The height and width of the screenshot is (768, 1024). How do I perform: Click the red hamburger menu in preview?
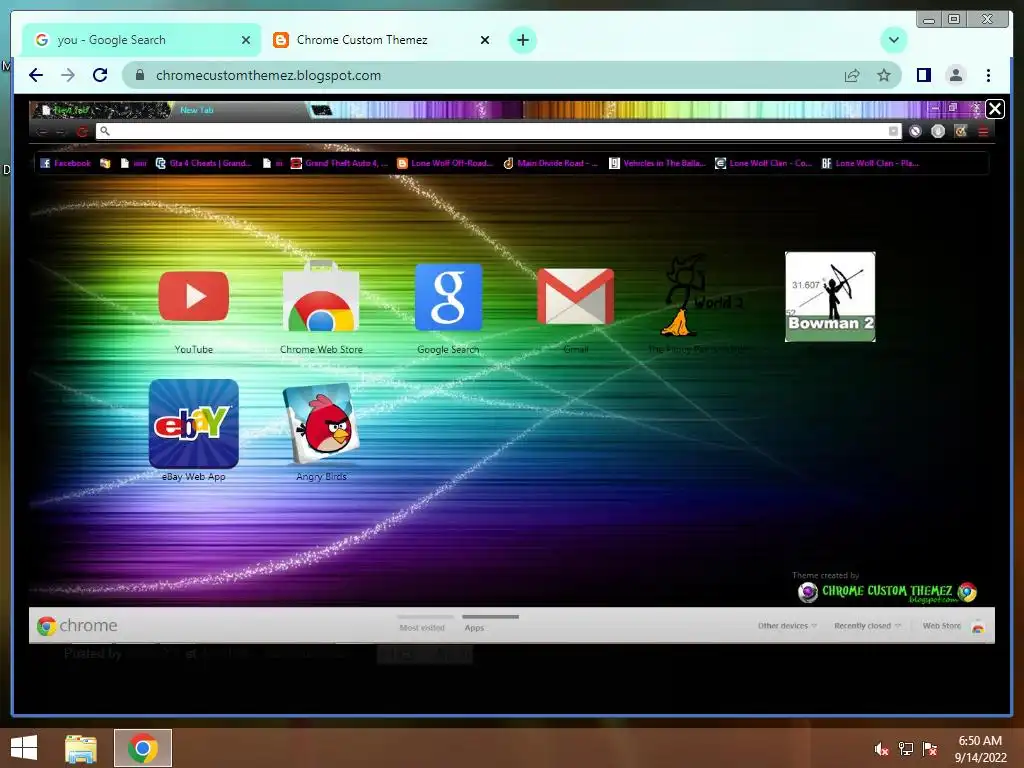pos(983,132)
